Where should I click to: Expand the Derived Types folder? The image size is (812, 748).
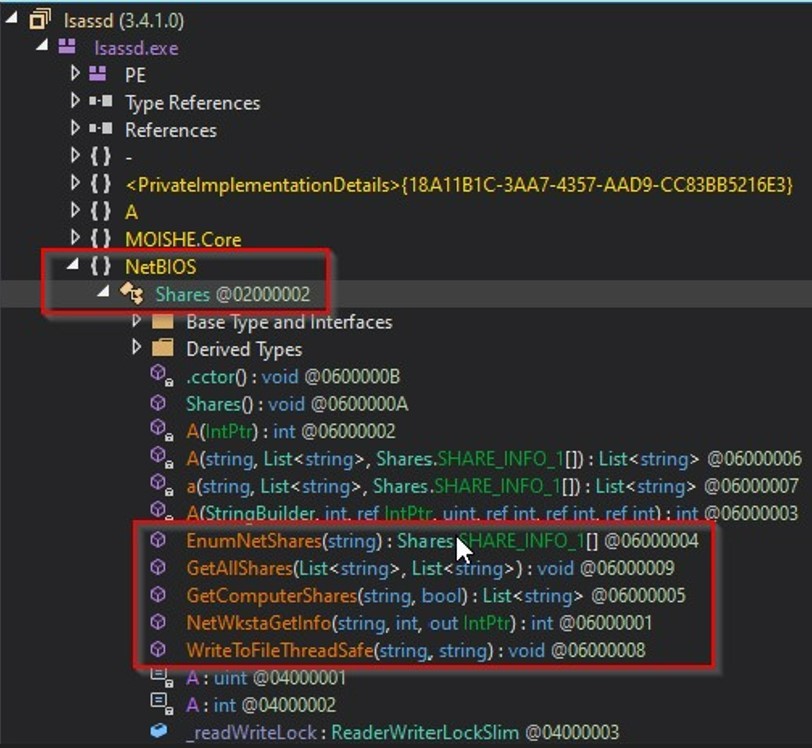coord(137,349)
